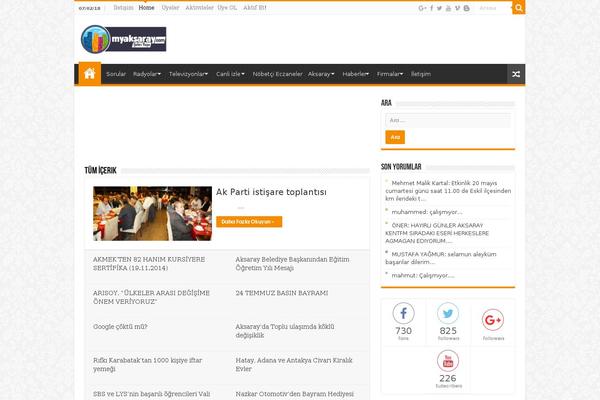
Task: Expand the Radyolar dropdown menu
Action: 147,74
